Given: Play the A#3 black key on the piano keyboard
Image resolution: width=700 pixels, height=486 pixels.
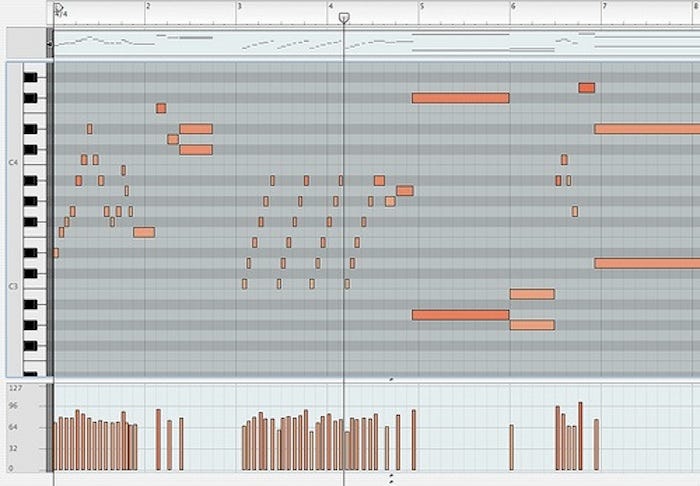Looking at the screenshot, I should (x=30, y=180).
